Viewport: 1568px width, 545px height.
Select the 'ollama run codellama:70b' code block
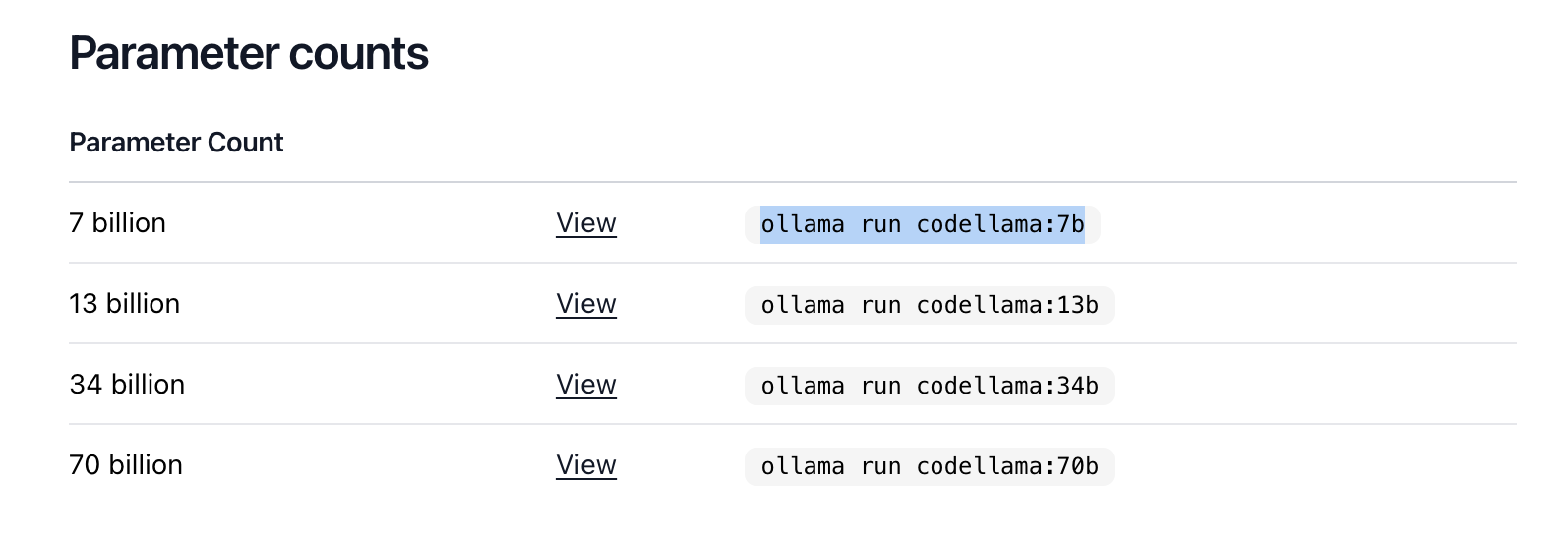[929, 466]
